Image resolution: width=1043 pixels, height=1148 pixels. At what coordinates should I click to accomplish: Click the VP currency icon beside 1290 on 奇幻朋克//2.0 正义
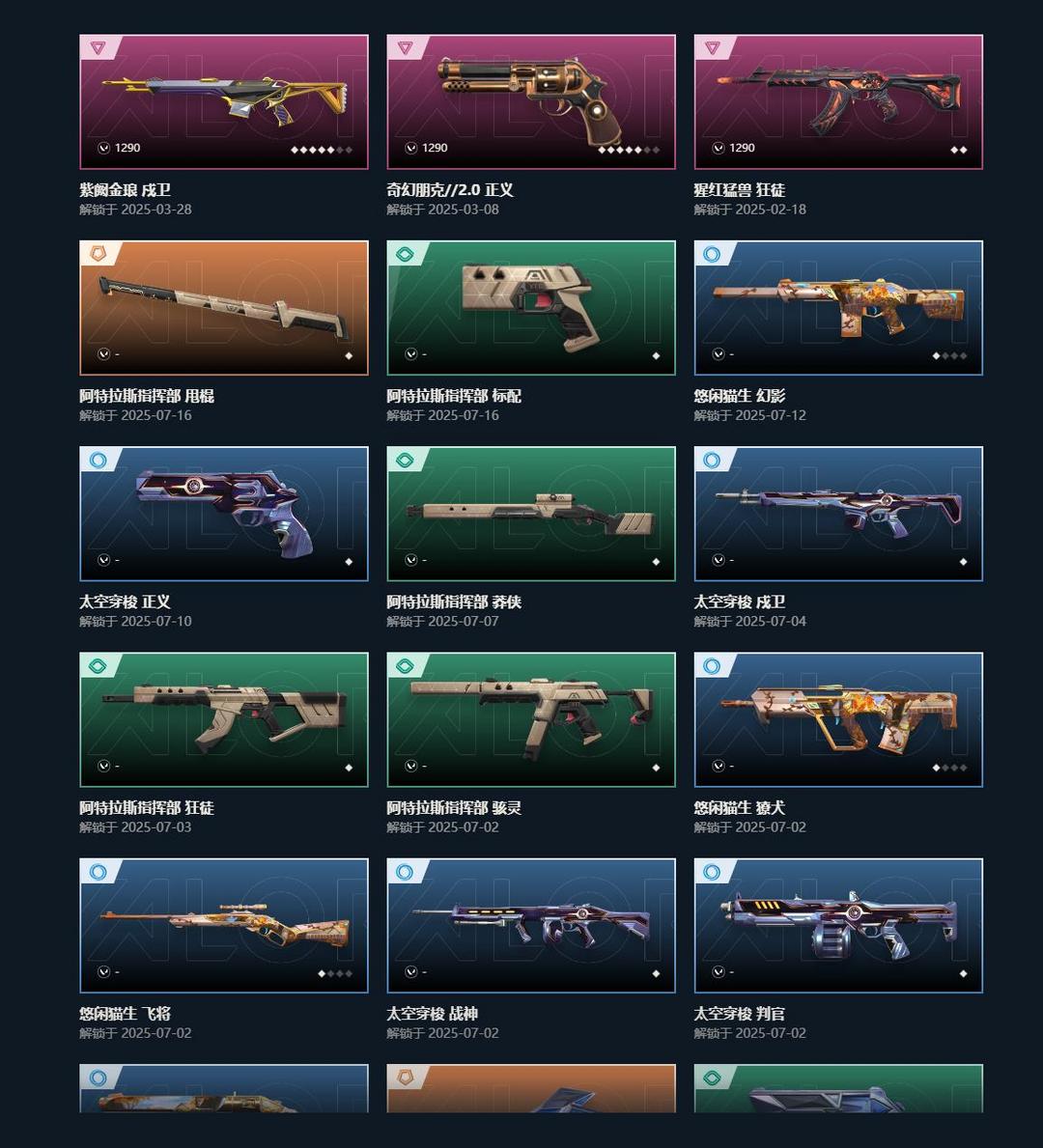[411, 148]
